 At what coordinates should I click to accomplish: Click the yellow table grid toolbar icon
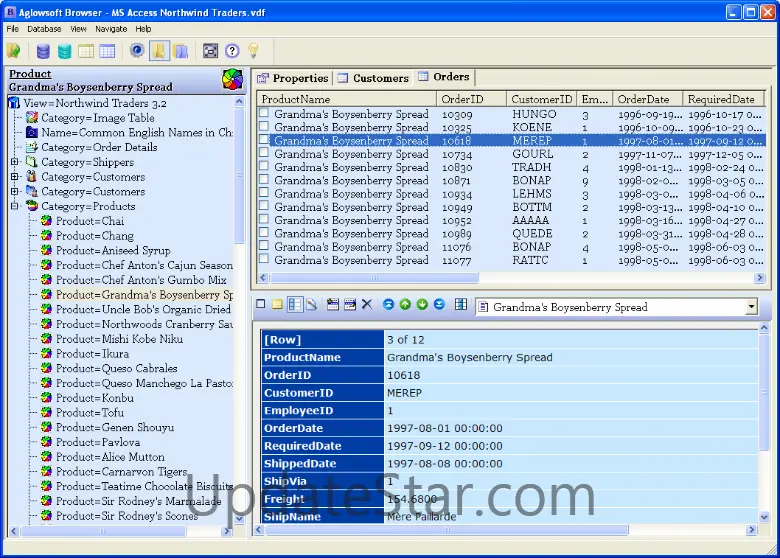click(x=86, y=51)
